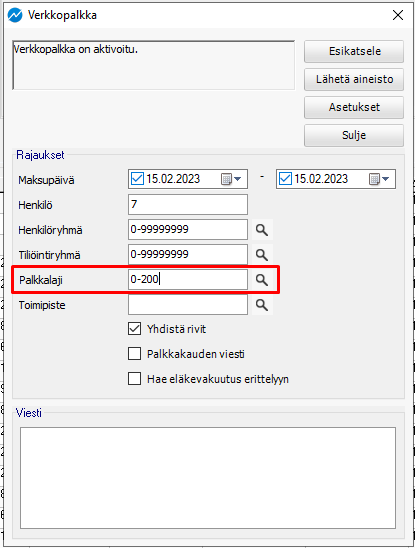Click the Verkkopalkka app logo icon
Screen dimensions: 415x548
(x=15, y=15)
